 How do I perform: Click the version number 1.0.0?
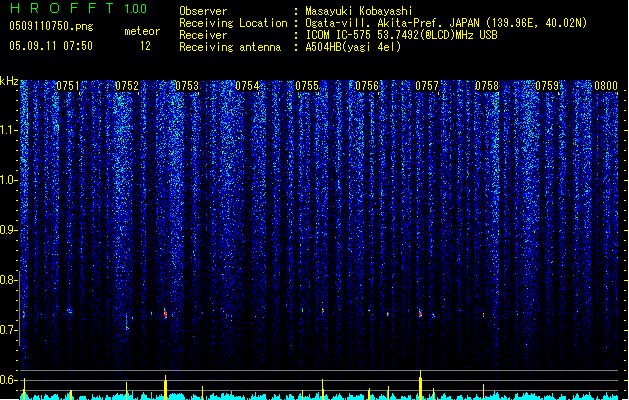[x=136, y=8]
